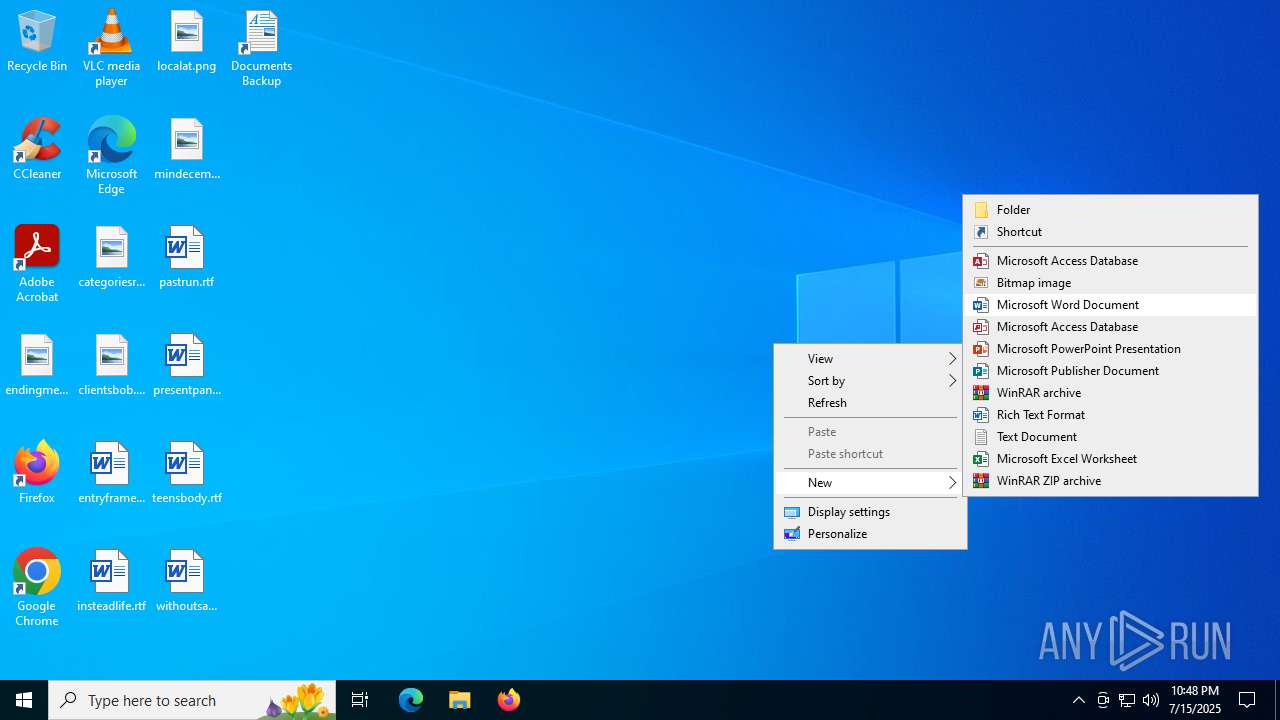This screenshot has width=1280, height=720.
Task: Select the VLC media player shortcut
Action: coord(111,48)
